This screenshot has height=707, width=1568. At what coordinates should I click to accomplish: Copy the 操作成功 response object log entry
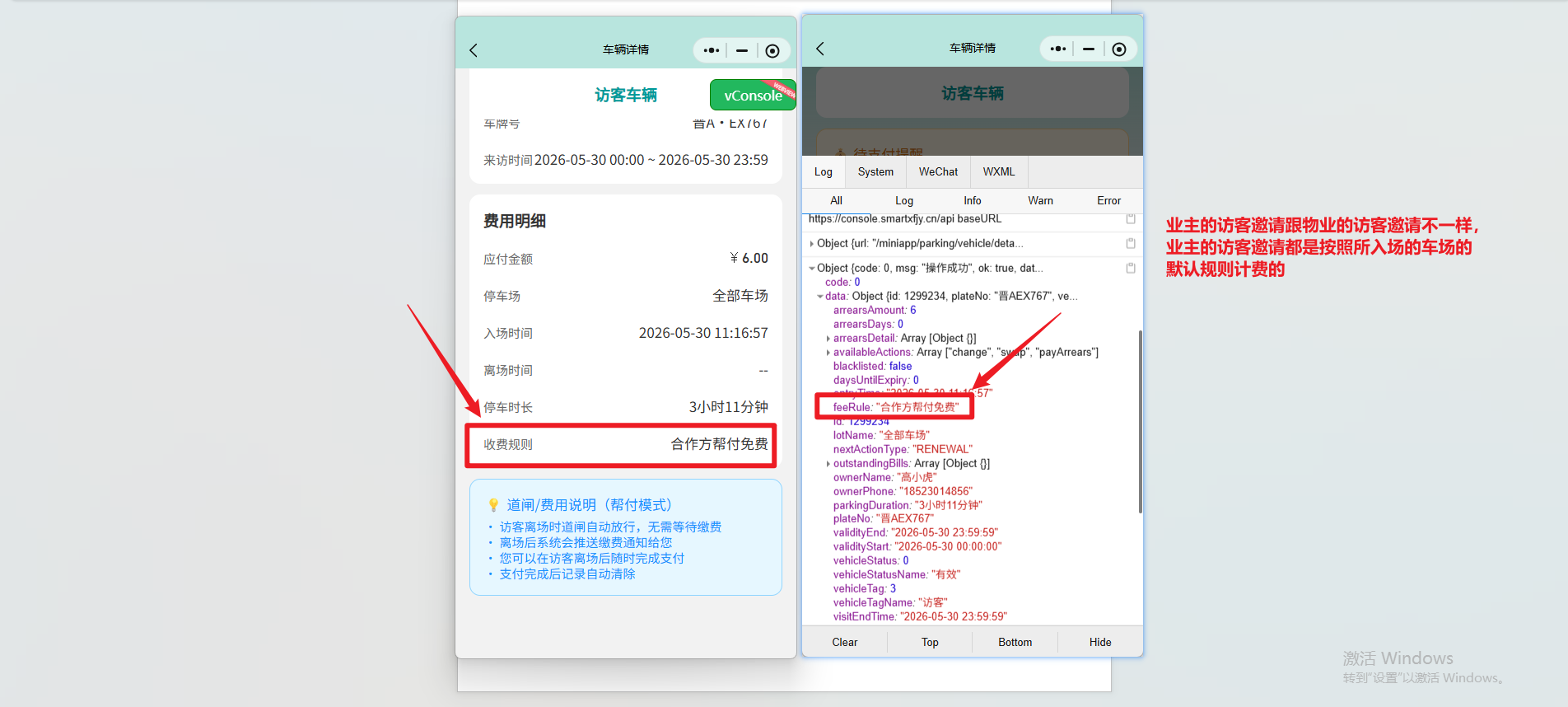(1131, 268)
